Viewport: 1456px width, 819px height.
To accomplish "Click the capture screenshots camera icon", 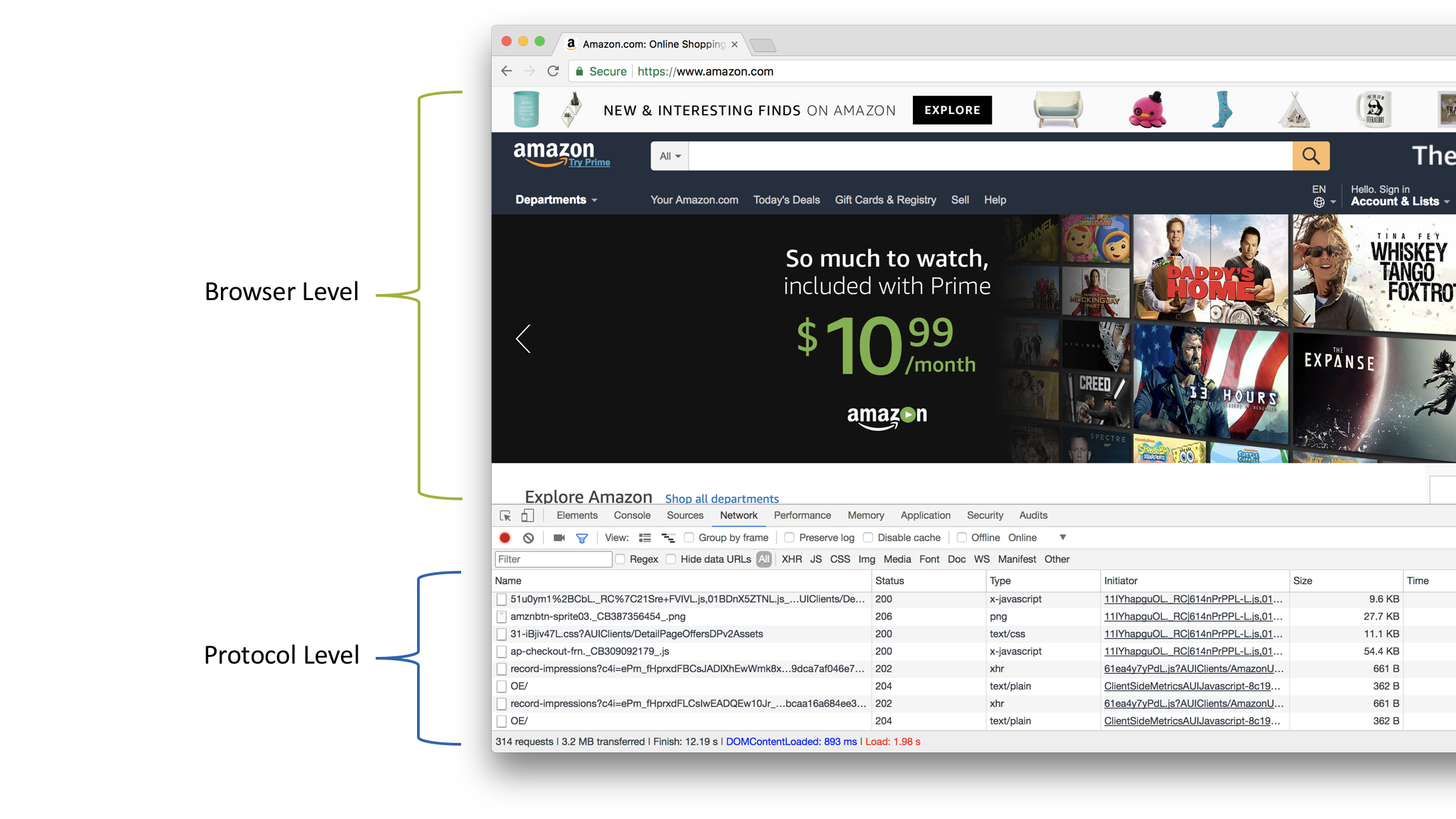I will 559,538.
